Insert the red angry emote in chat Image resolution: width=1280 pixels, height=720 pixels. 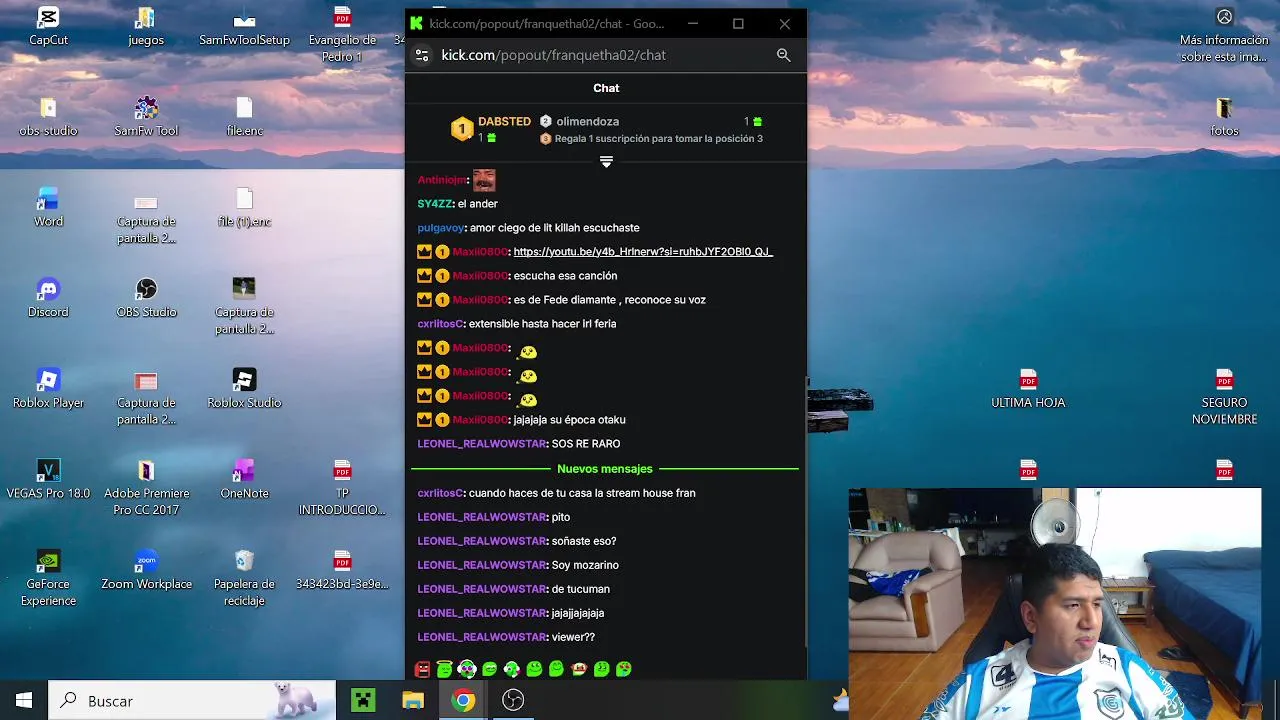coord(422,669)
